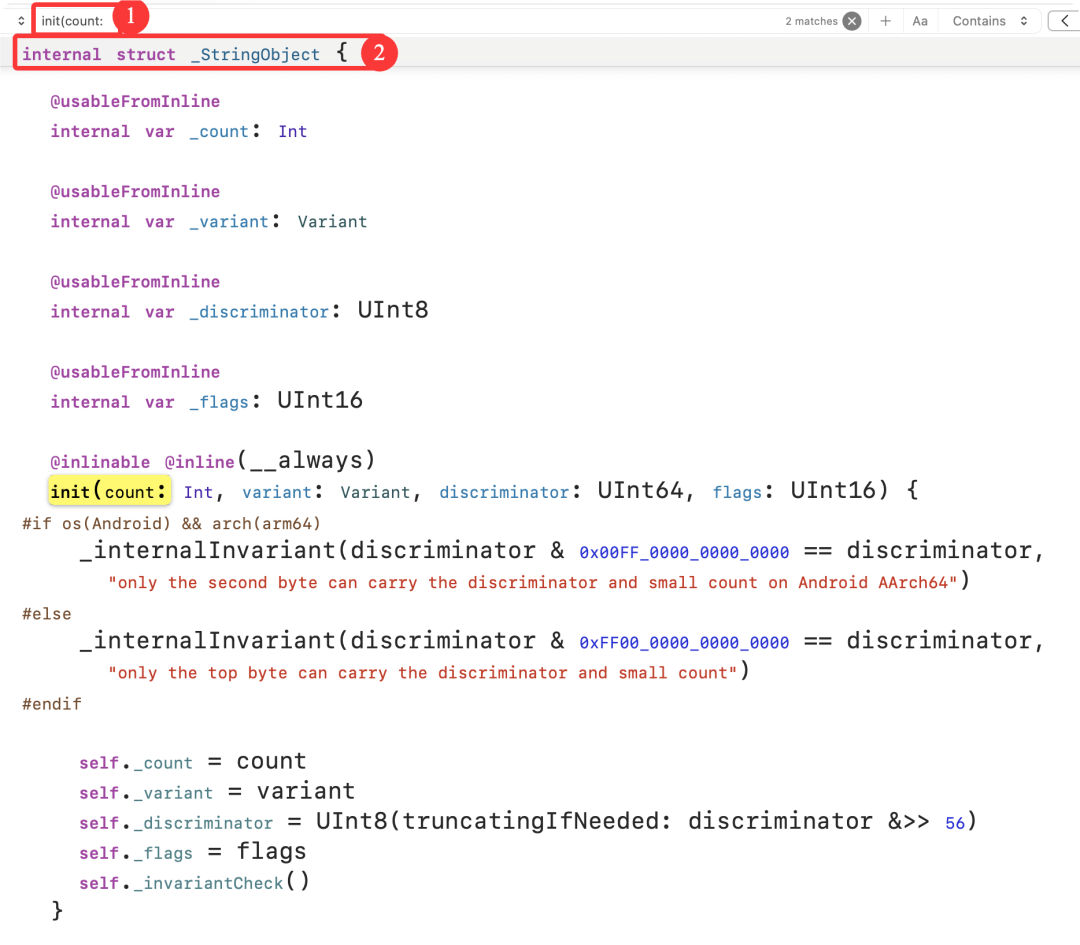
Task: Open the find mode chevron left of search field
Action: (x=21, y=21)
